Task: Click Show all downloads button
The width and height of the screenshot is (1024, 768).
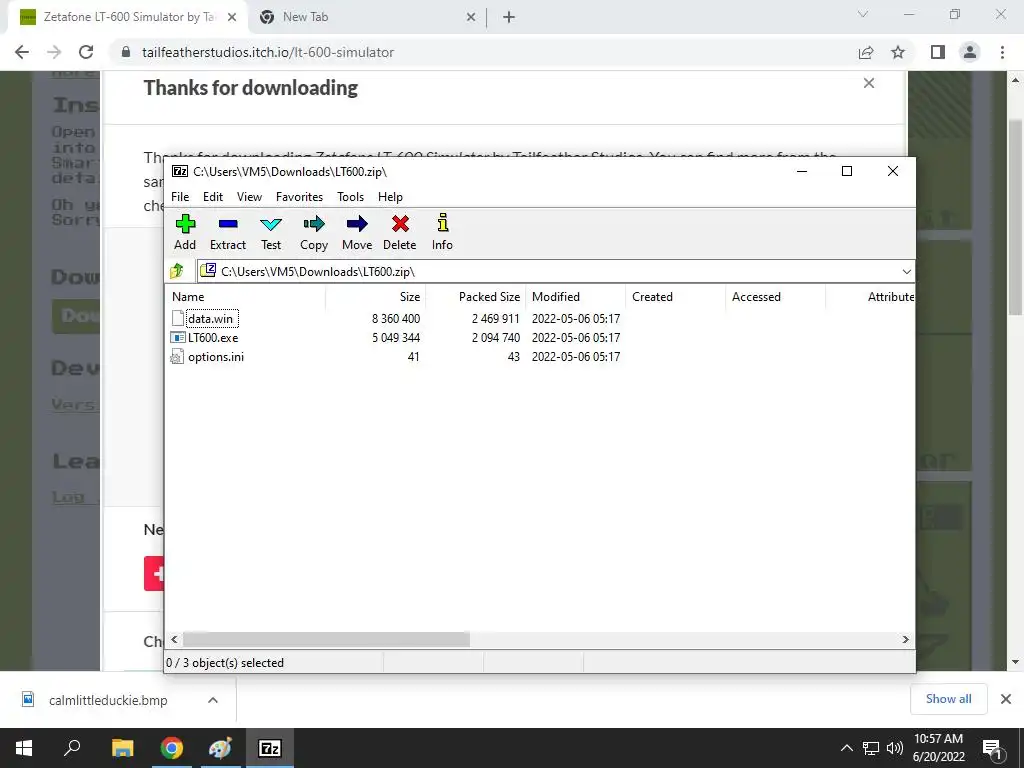Action: coord(948,699)
